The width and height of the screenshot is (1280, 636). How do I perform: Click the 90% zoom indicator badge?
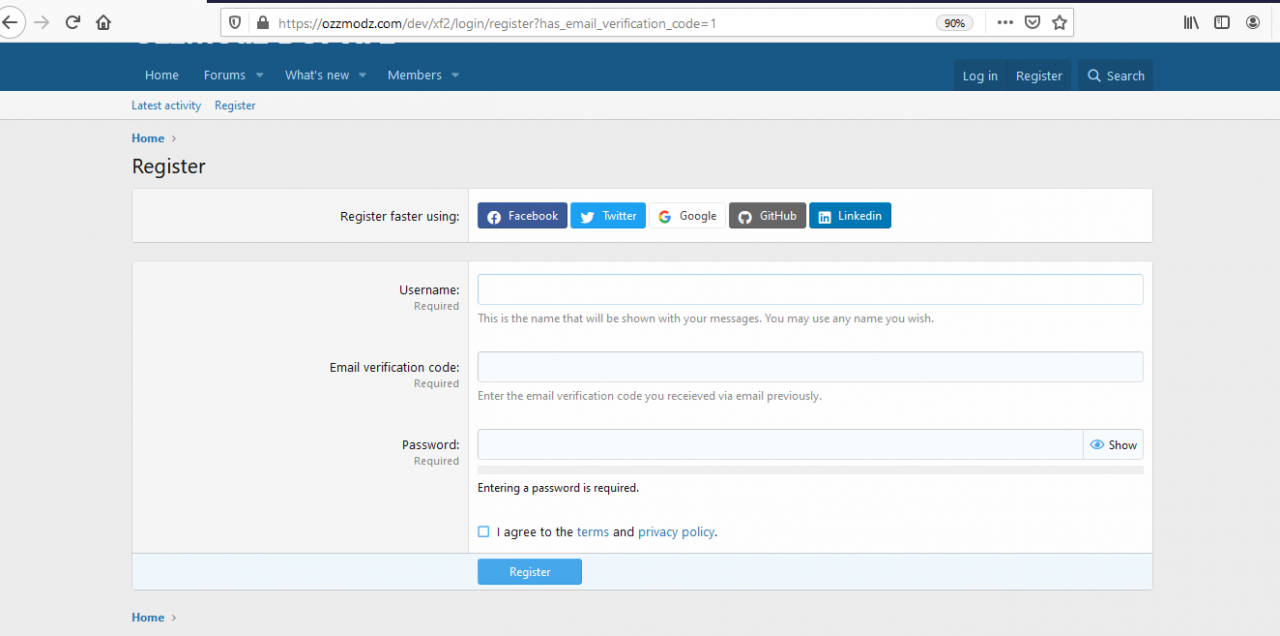954,21
